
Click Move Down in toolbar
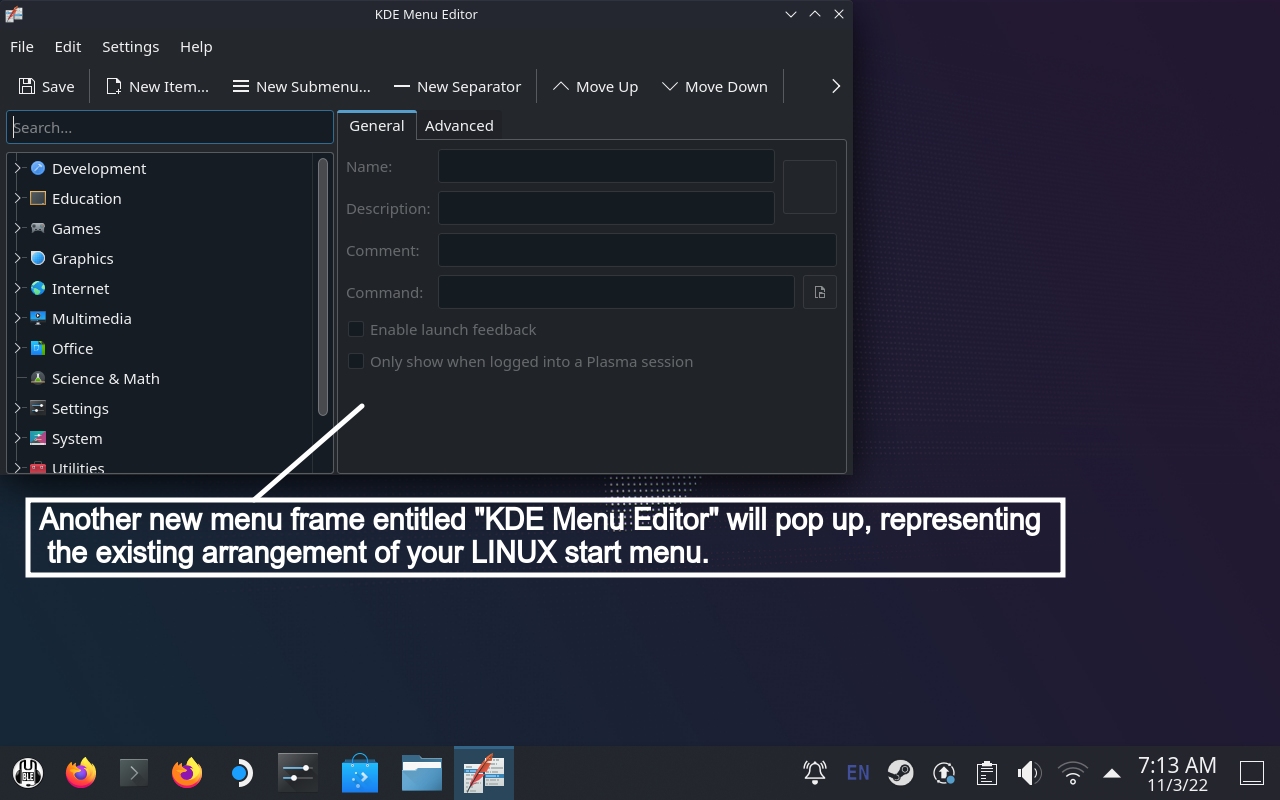click(x=715, y=86)
